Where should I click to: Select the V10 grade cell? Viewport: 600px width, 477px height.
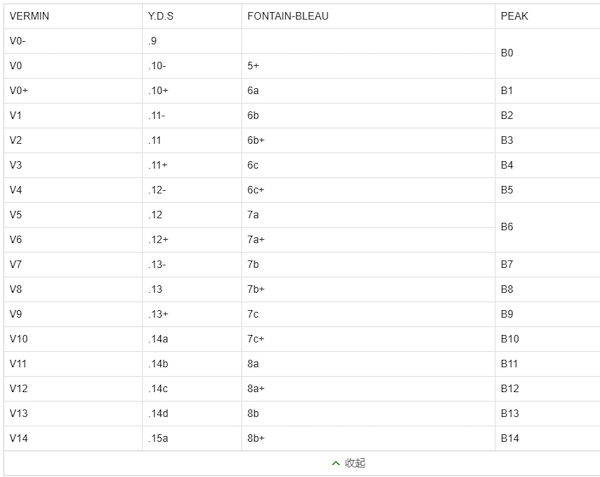coord(17,339)
